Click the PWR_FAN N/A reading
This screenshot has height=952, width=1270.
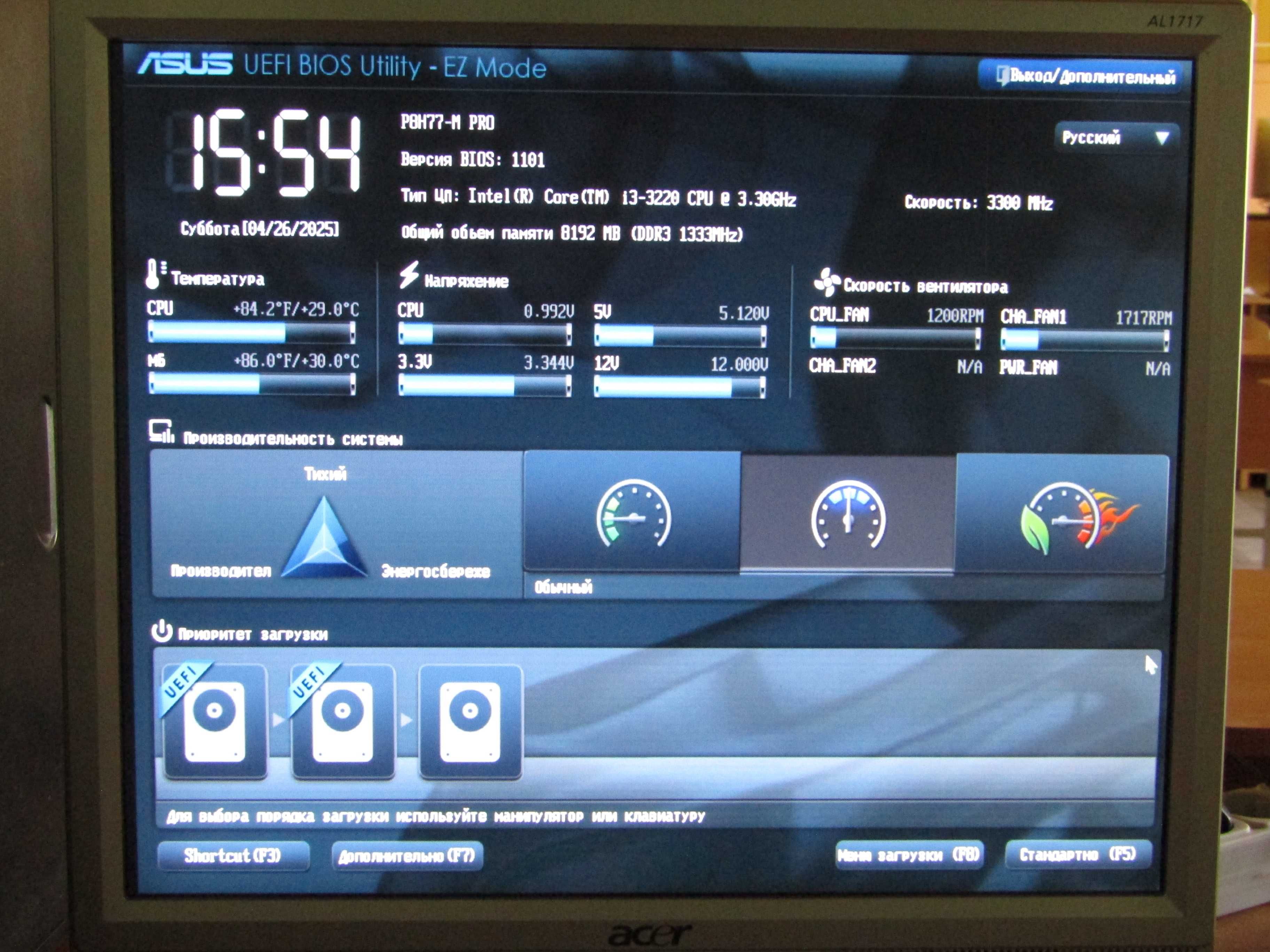(x=1084, y=367)
